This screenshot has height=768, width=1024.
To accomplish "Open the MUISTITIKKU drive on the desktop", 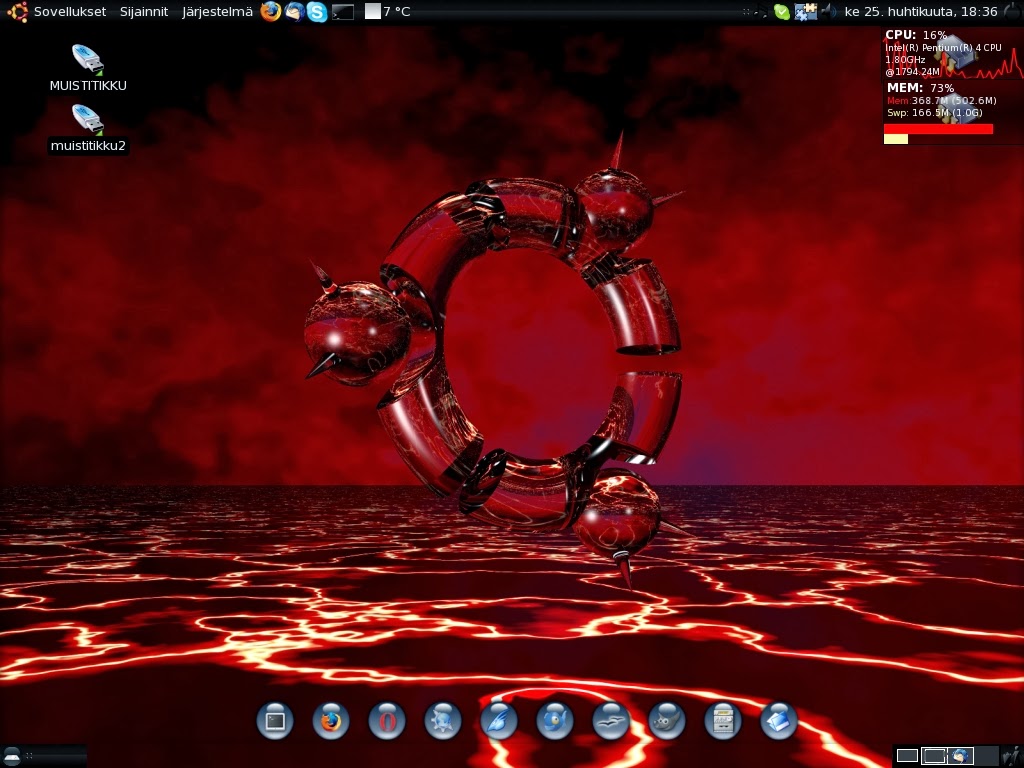I will (x=88, y=60).
